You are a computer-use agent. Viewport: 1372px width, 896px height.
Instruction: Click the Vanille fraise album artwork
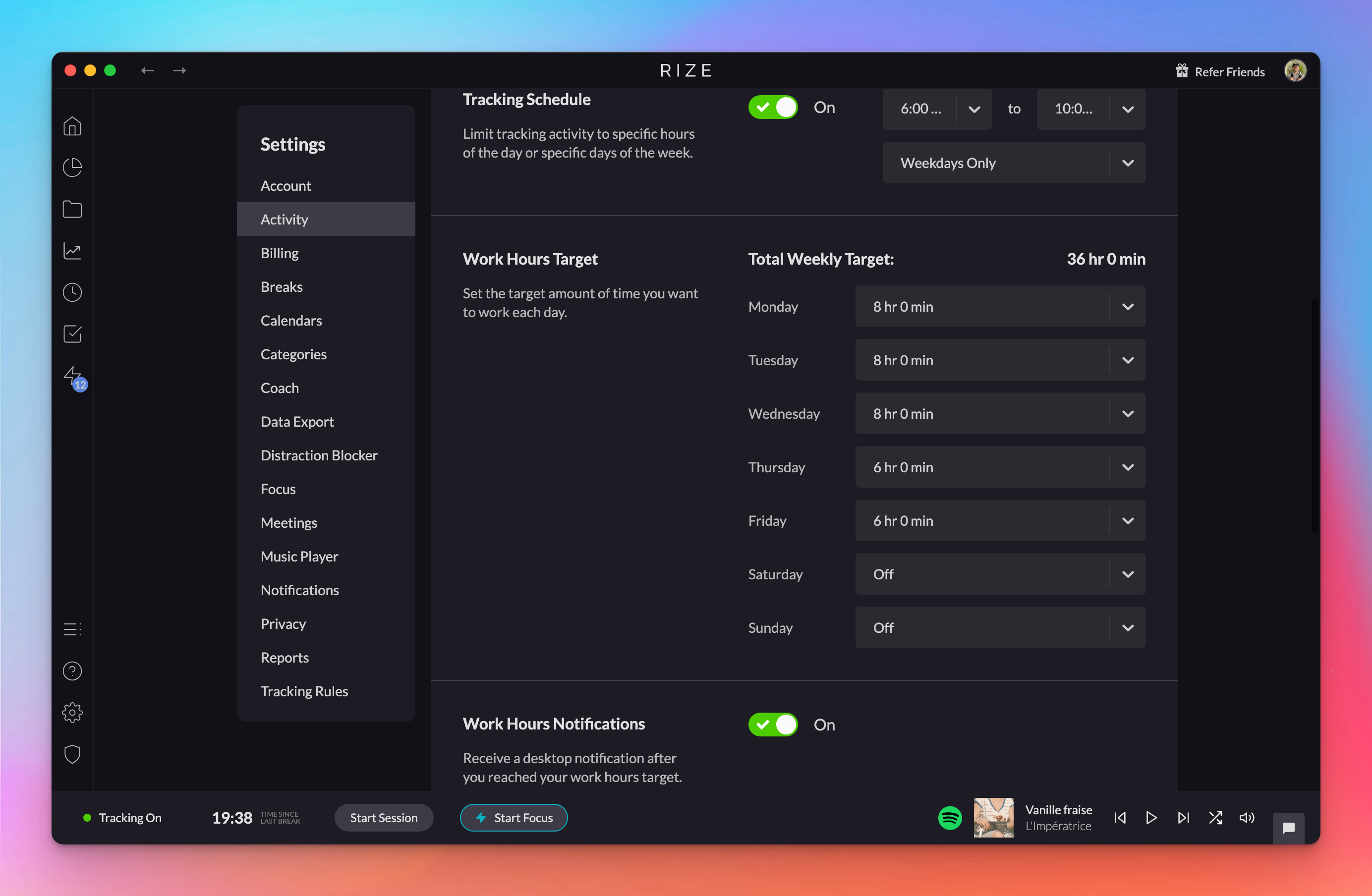[x=993, y=818]
